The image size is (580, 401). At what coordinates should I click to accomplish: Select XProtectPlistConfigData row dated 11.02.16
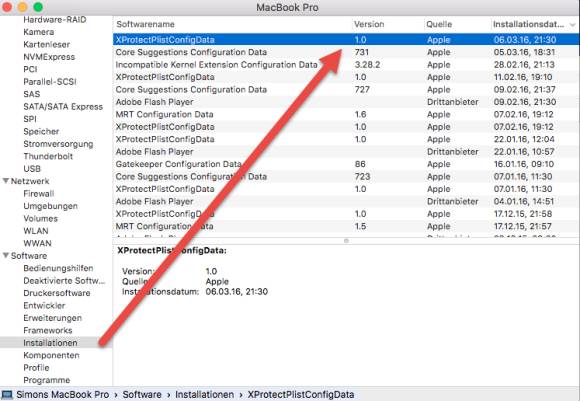click(346, 77)
